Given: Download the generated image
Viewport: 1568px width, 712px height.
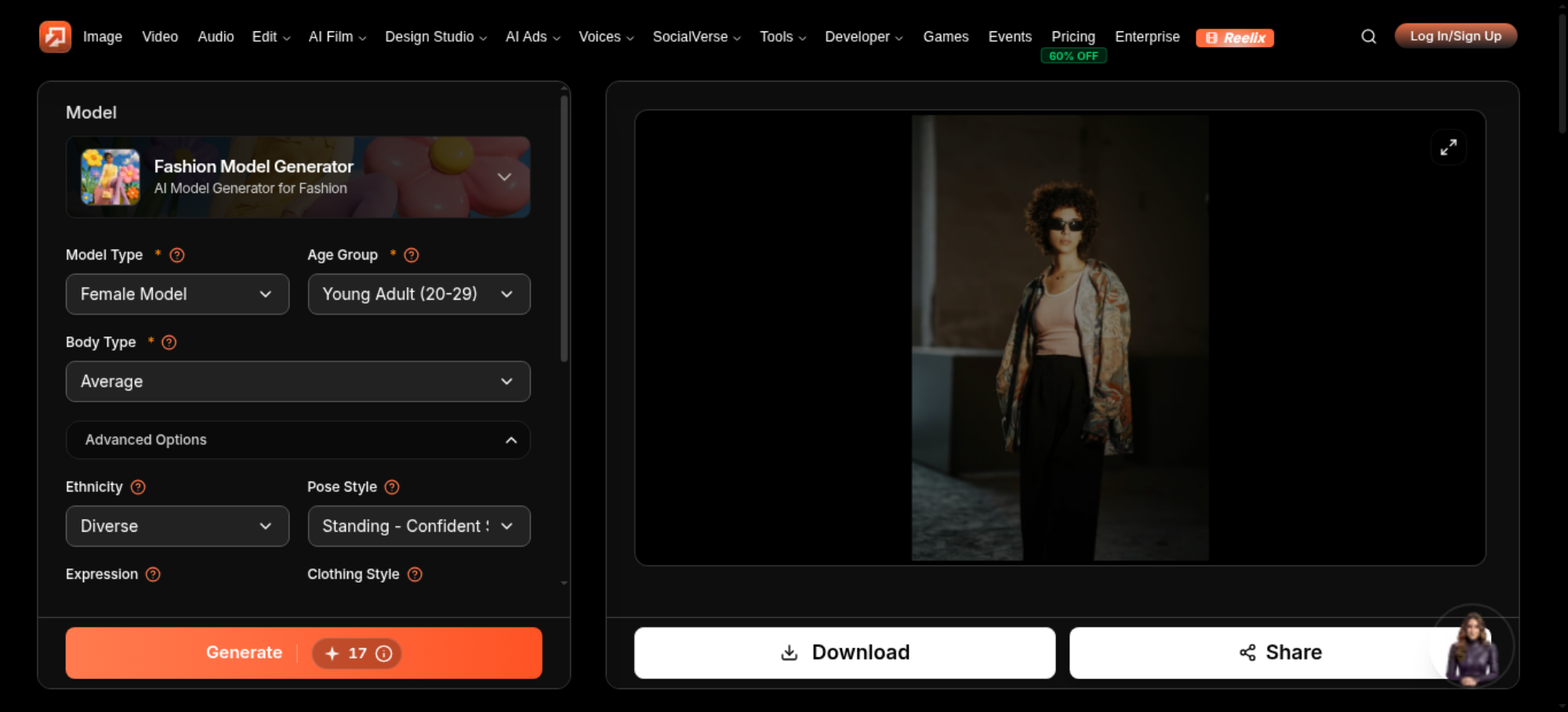Looking at the screenshot, I should click(845, 652).
